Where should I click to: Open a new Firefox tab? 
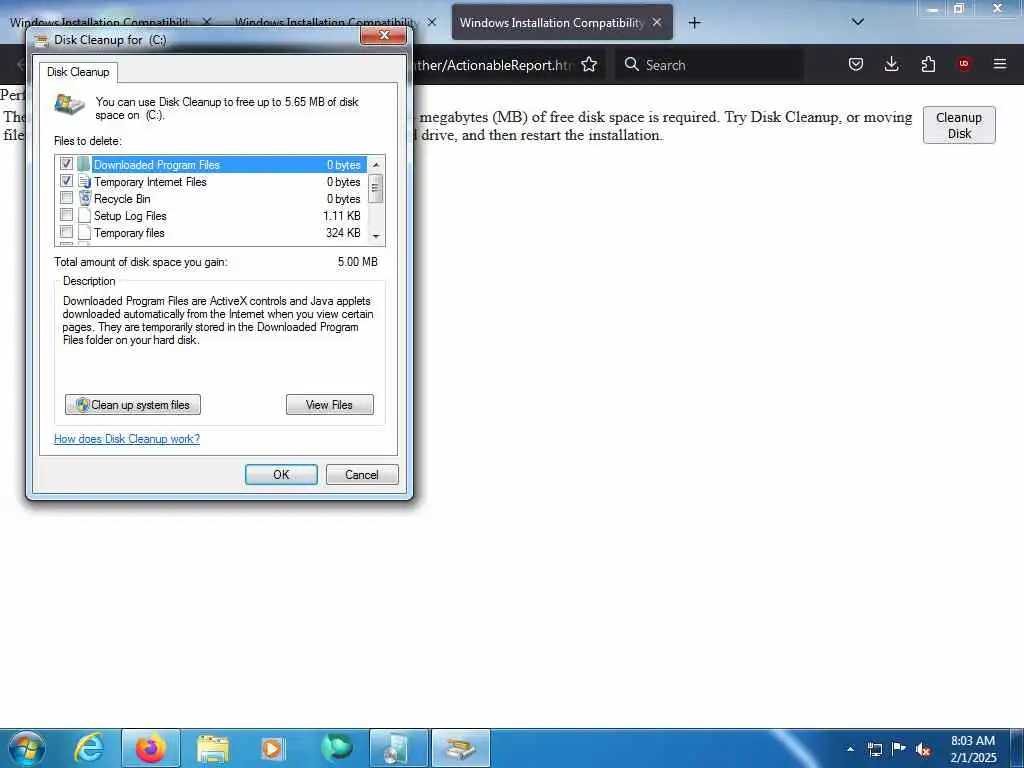(694, 23)
